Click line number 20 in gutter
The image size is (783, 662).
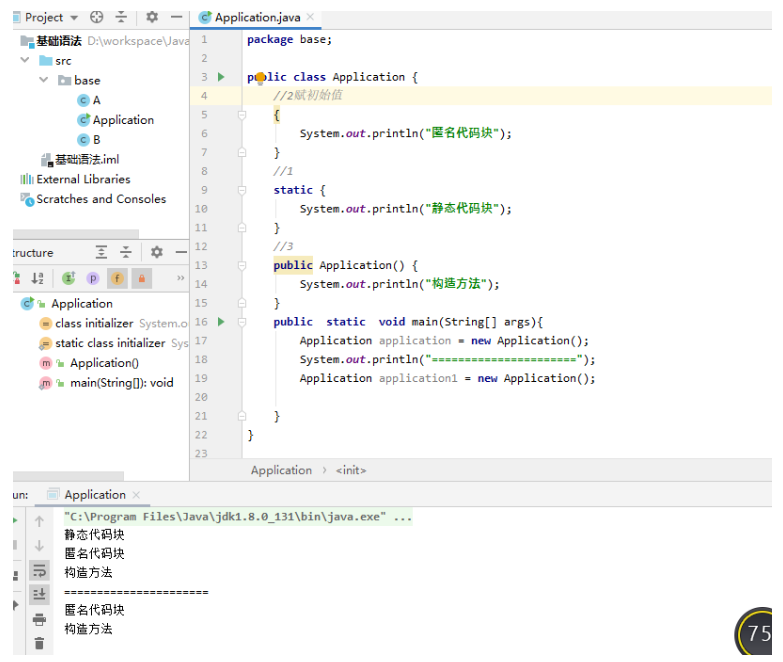pos(201,397)
